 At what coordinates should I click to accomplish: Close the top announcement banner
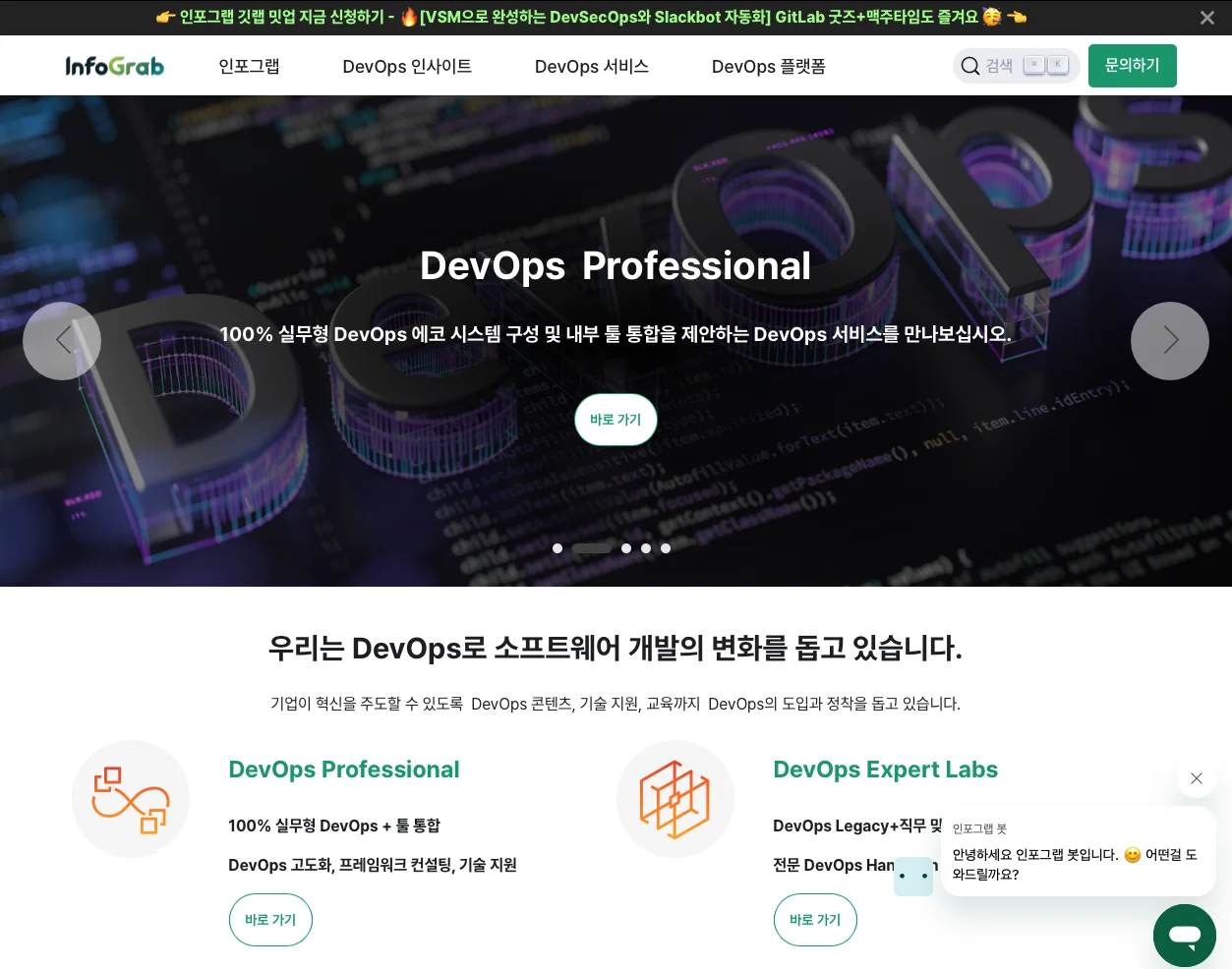click(x=1206, y=18)
